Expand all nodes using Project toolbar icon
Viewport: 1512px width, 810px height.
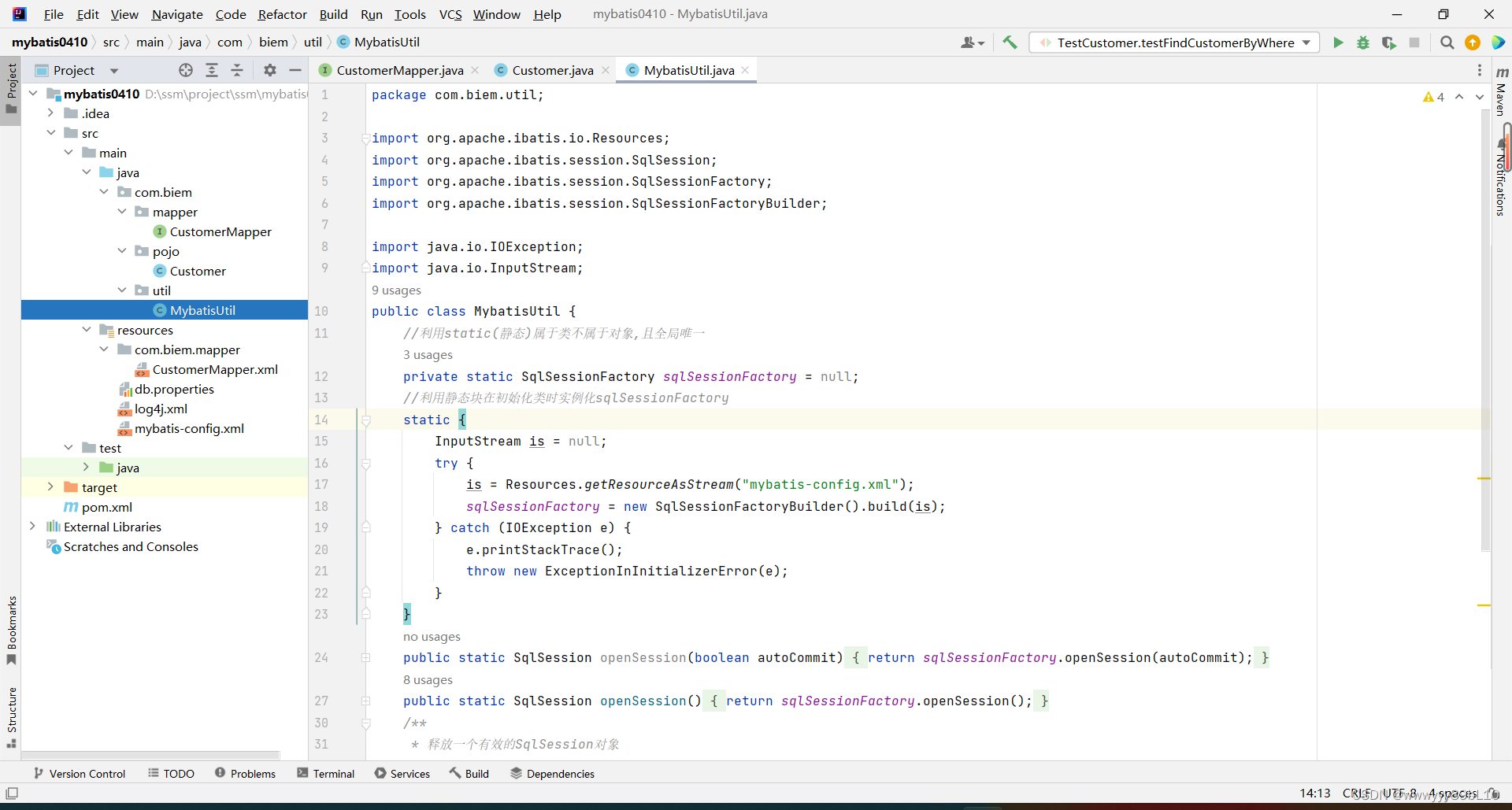coord(212,70)
